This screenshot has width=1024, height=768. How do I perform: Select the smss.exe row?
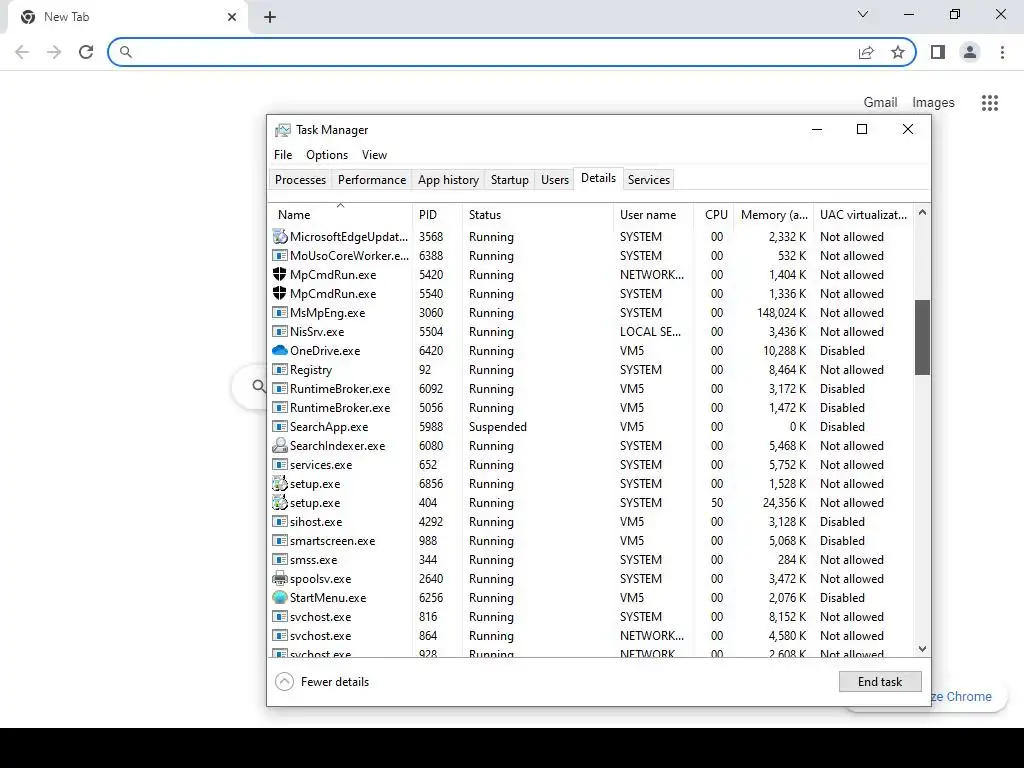coord(591,559)
